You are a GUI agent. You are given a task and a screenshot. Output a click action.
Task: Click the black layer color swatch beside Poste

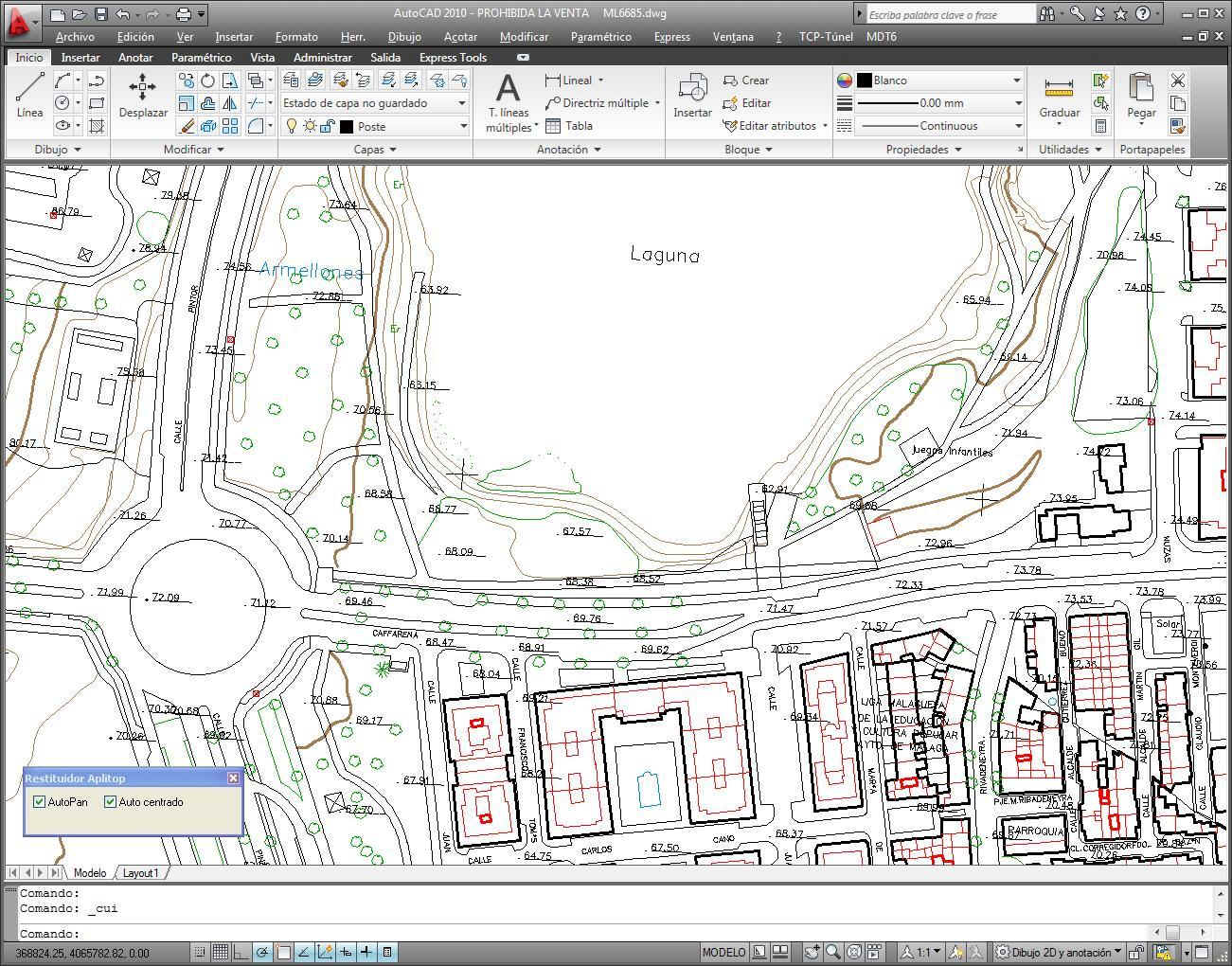[347, 126]
